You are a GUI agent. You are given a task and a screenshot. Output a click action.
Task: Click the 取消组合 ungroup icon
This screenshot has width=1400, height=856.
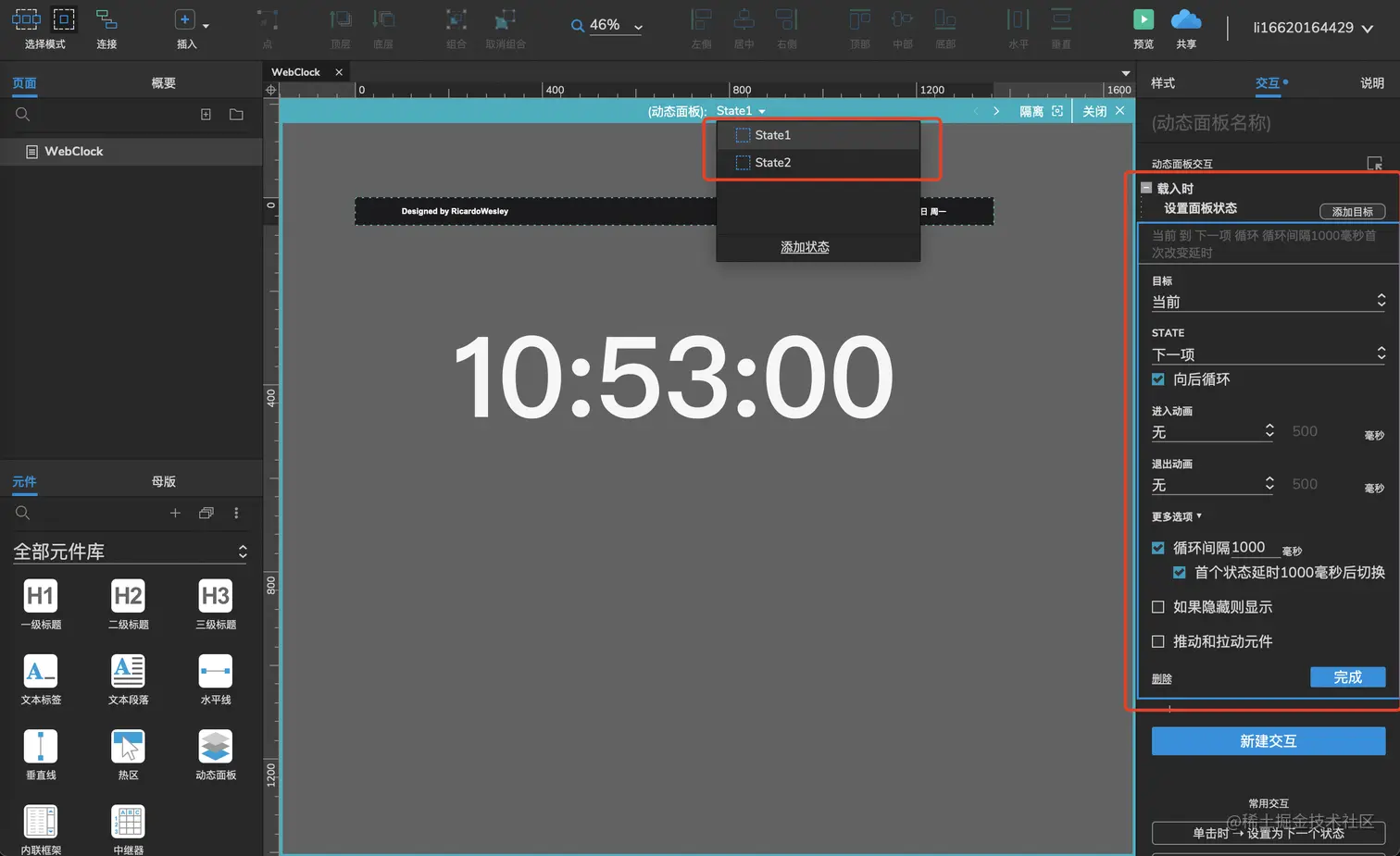click(505, 19)
